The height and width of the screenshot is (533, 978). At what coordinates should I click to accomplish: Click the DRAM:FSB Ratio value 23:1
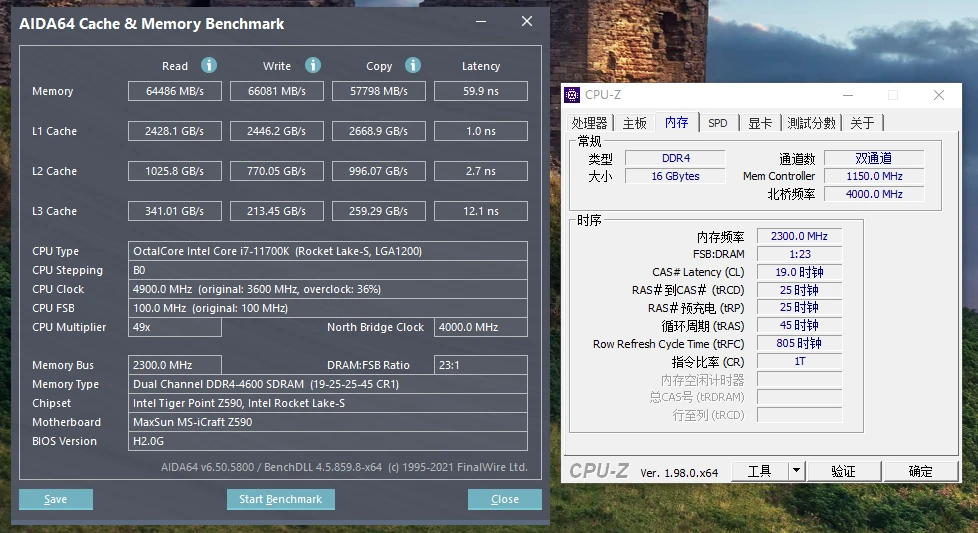[481, 365]
